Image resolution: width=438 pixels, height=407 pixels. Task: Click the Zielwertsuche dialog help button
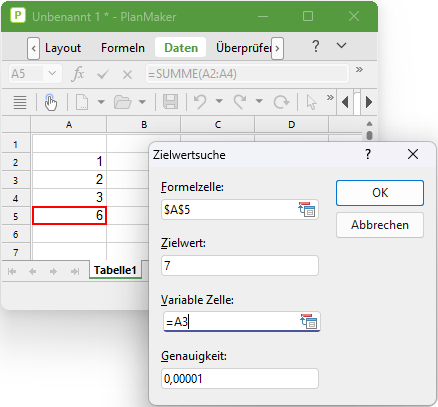coord(368,154)
